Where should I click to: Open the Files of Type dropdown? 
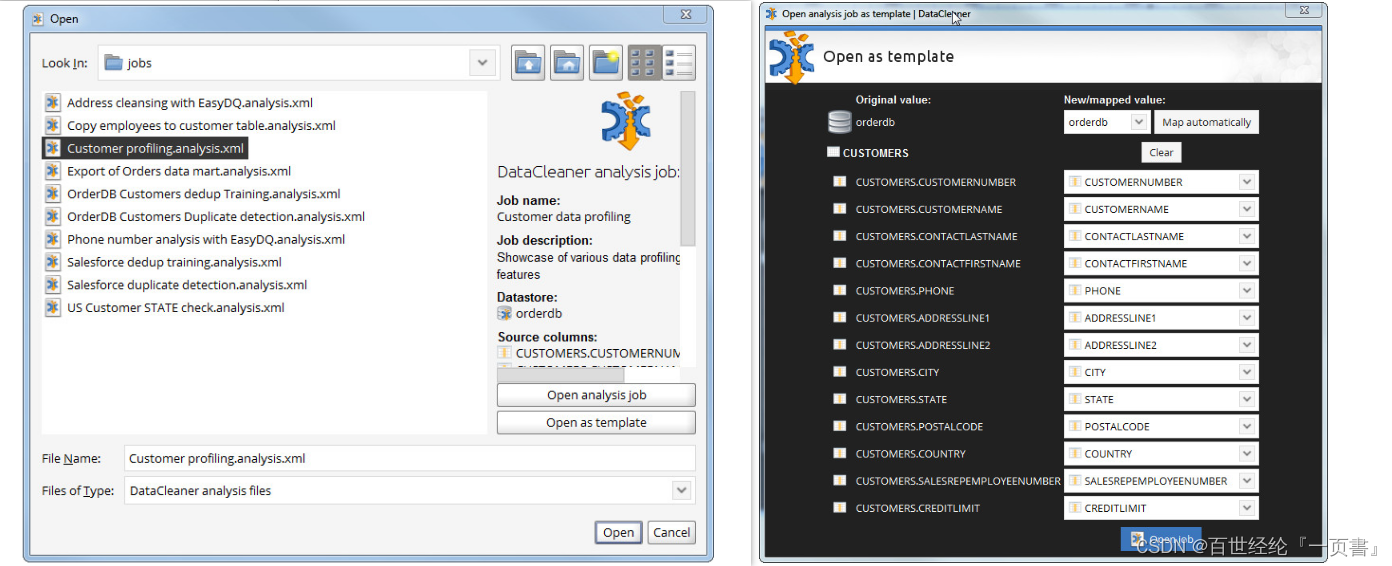682,490
